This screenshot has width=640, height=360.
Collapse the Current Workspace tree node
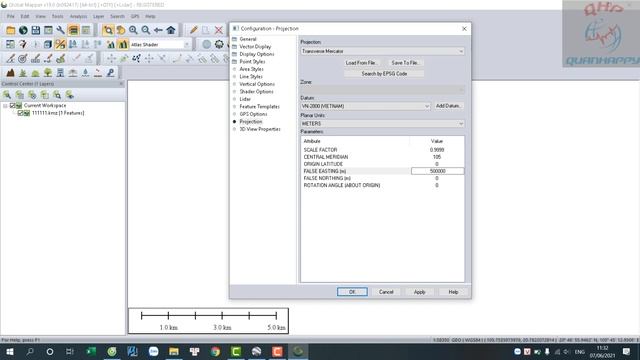click(5, 106)
